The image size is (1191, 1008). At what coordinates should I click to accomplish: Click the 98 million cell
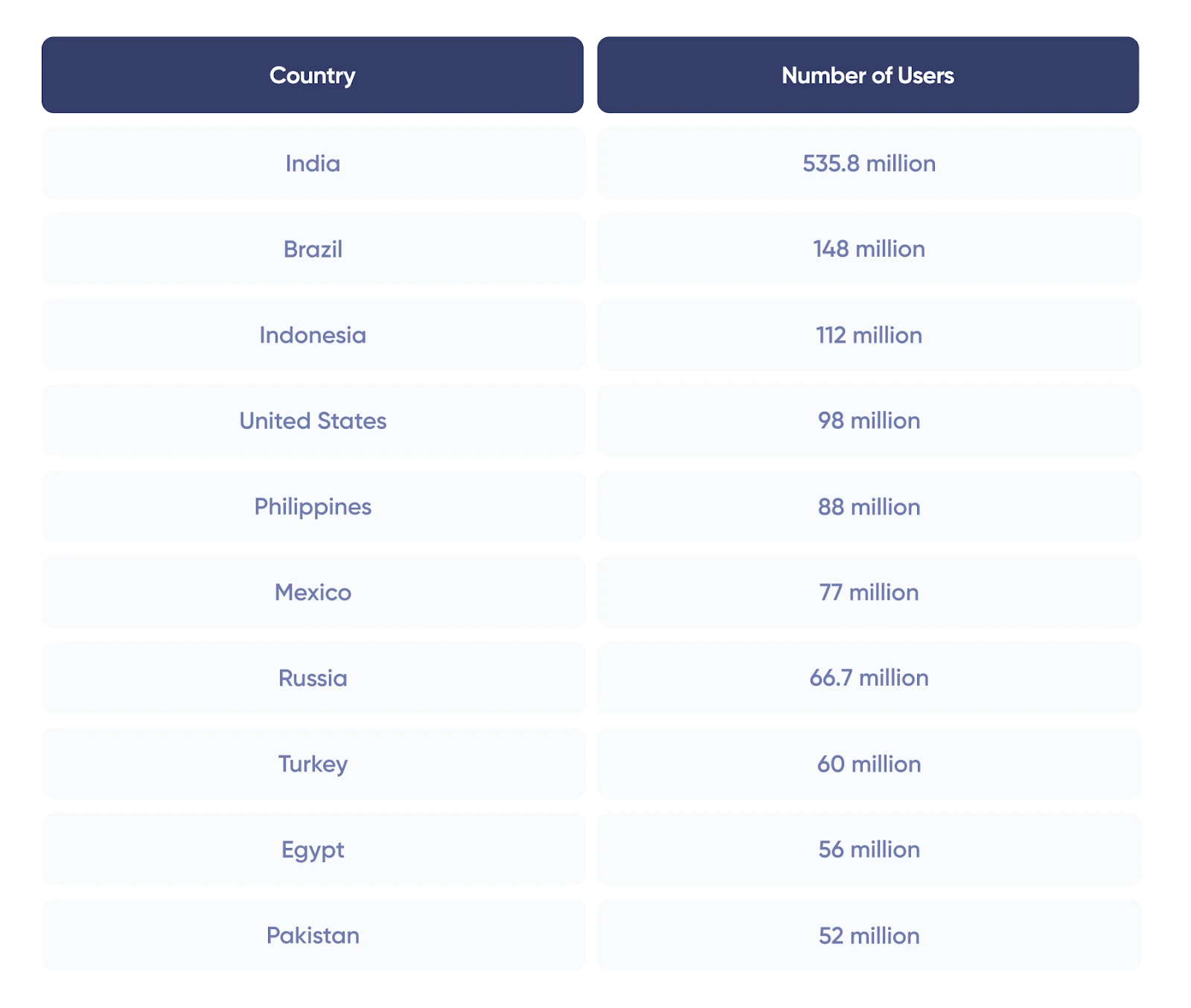tap(869, 421)
